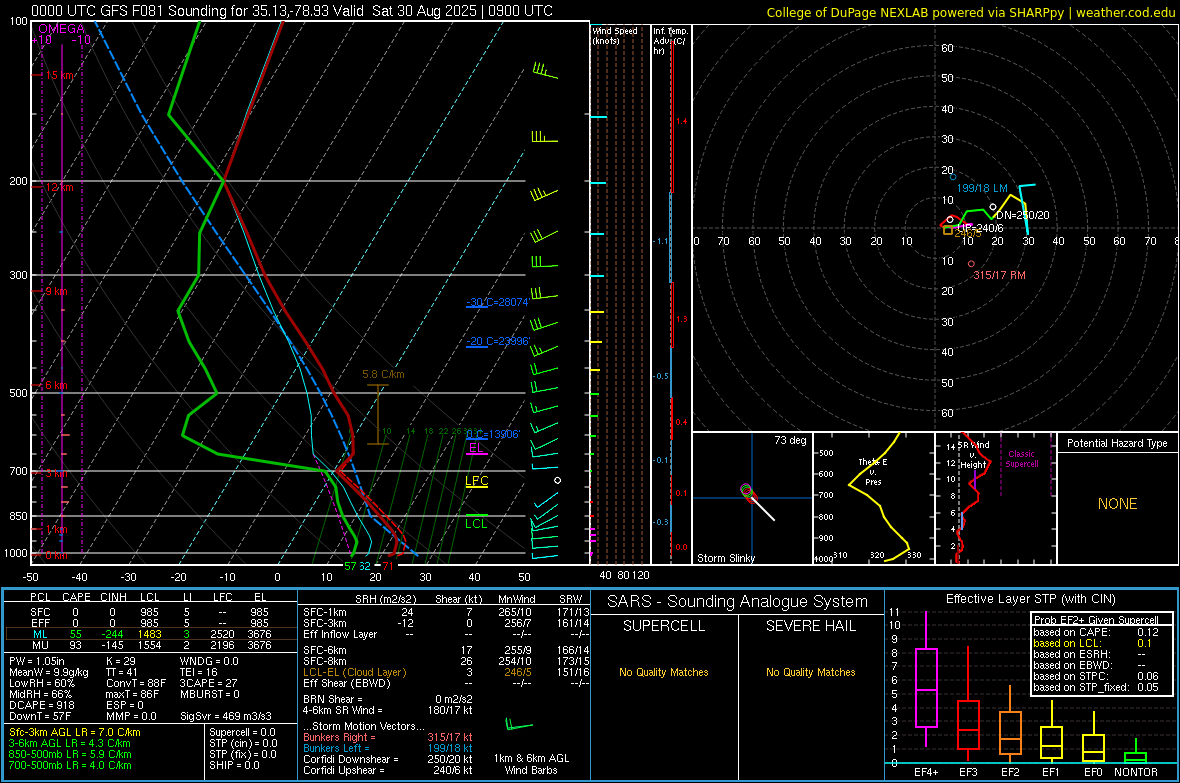Viewport: 1180px width, 783px height.
Task: Click the 15 km height label
Action: click(59, 75)
